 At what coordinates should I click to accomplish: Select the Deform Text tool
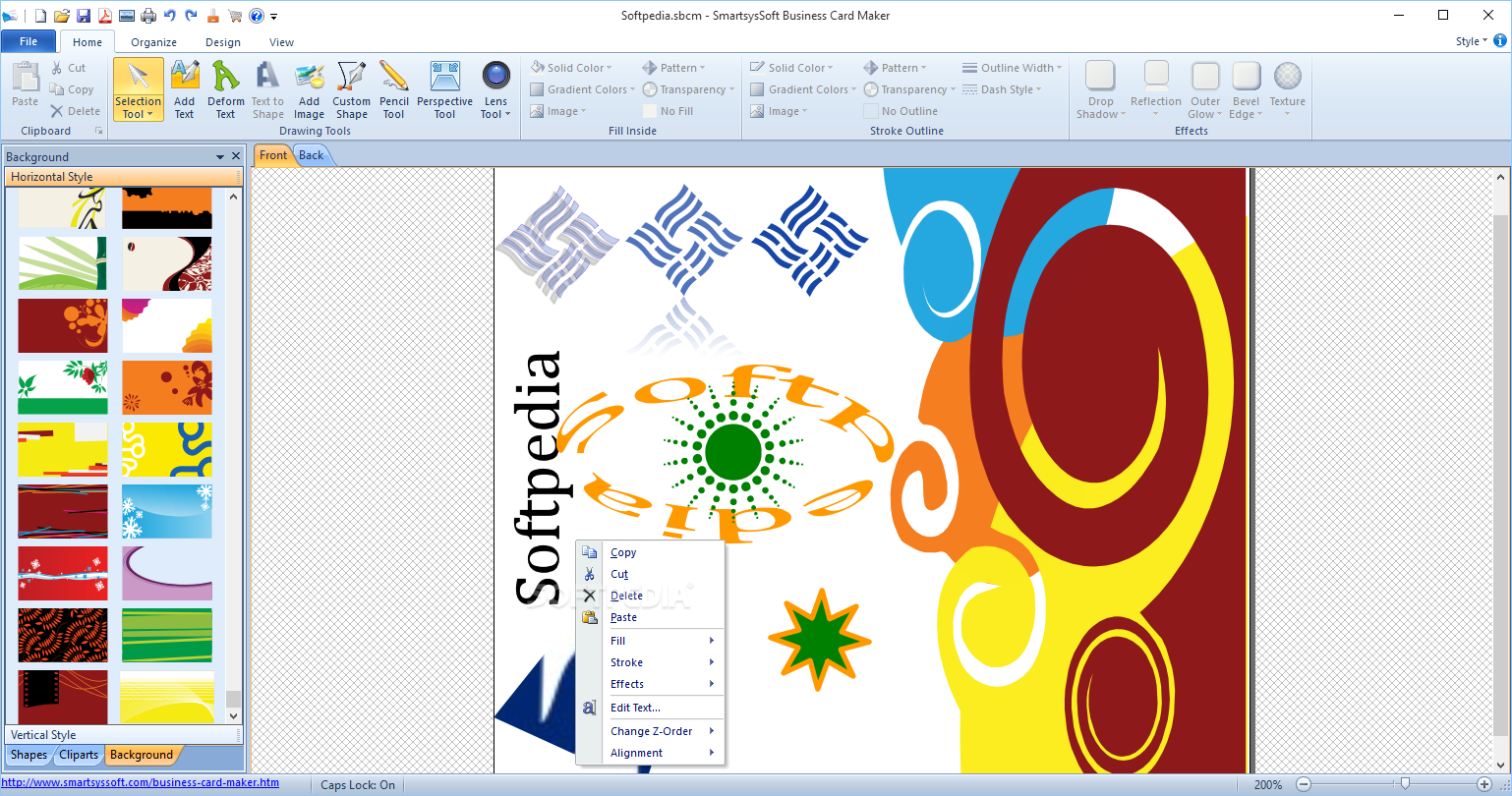(226, 89)
